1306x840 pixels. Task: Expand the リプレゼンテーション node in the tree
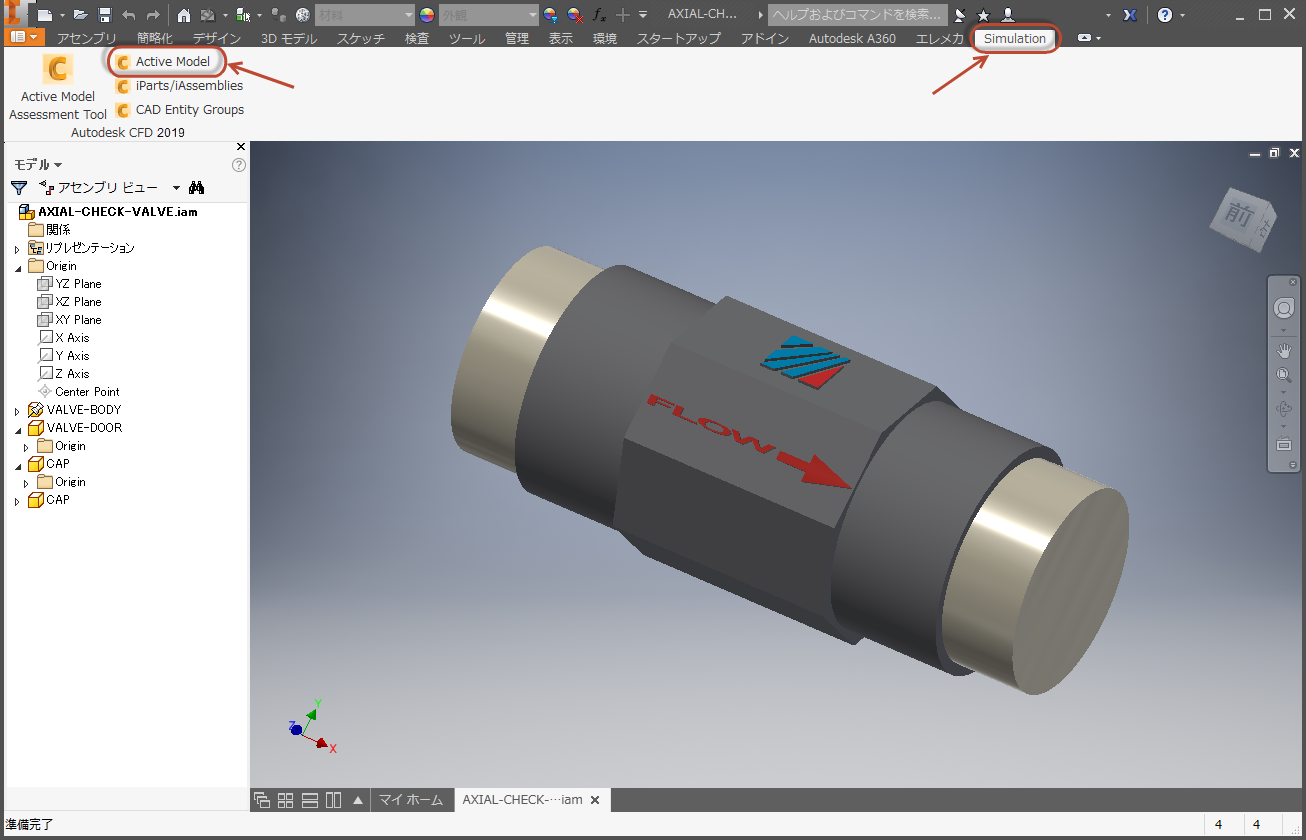pyautogui.click(x=15, y=247)
